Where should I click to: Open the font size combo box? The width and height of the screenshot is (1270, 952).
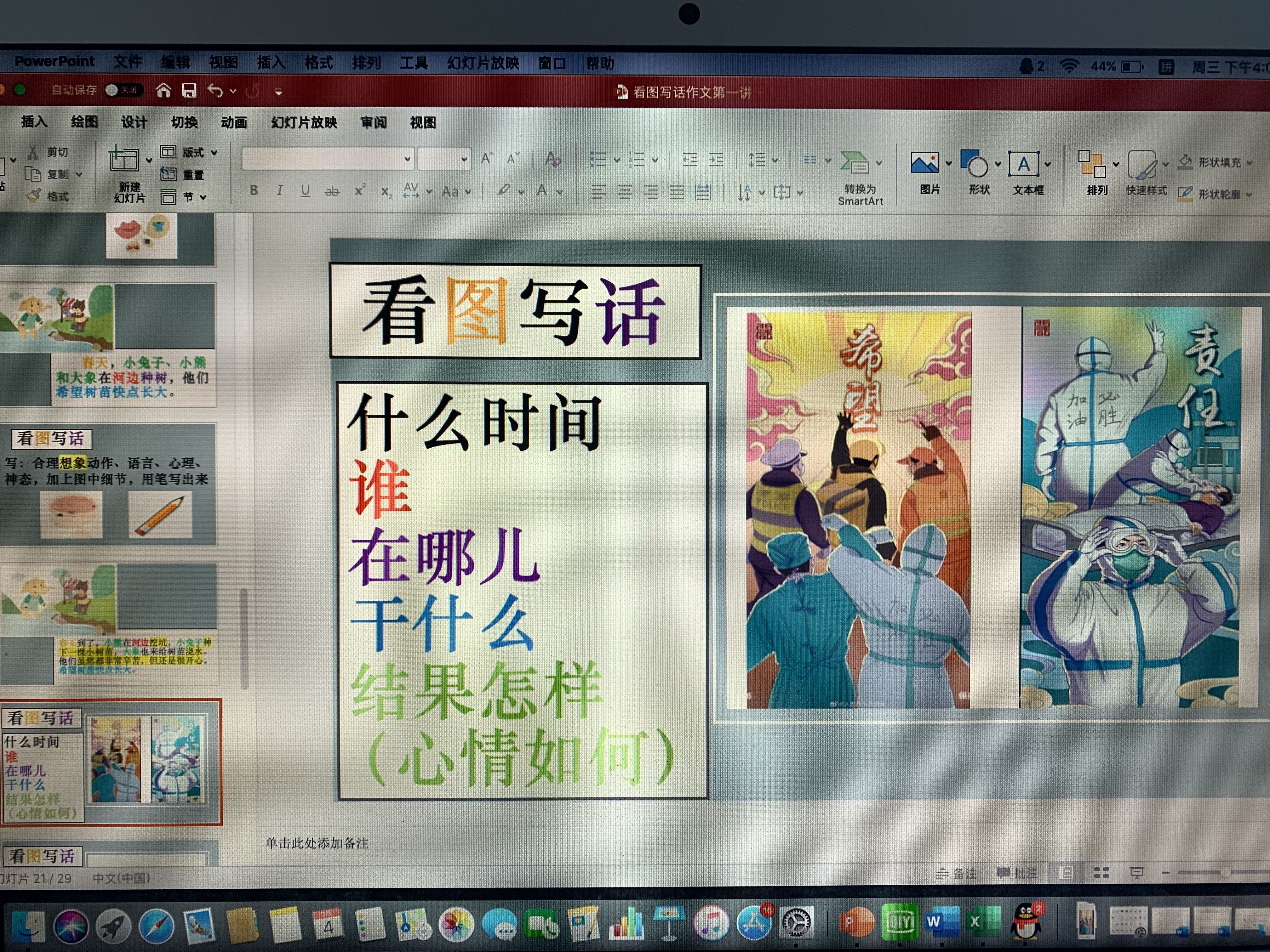tap(443, 158)
